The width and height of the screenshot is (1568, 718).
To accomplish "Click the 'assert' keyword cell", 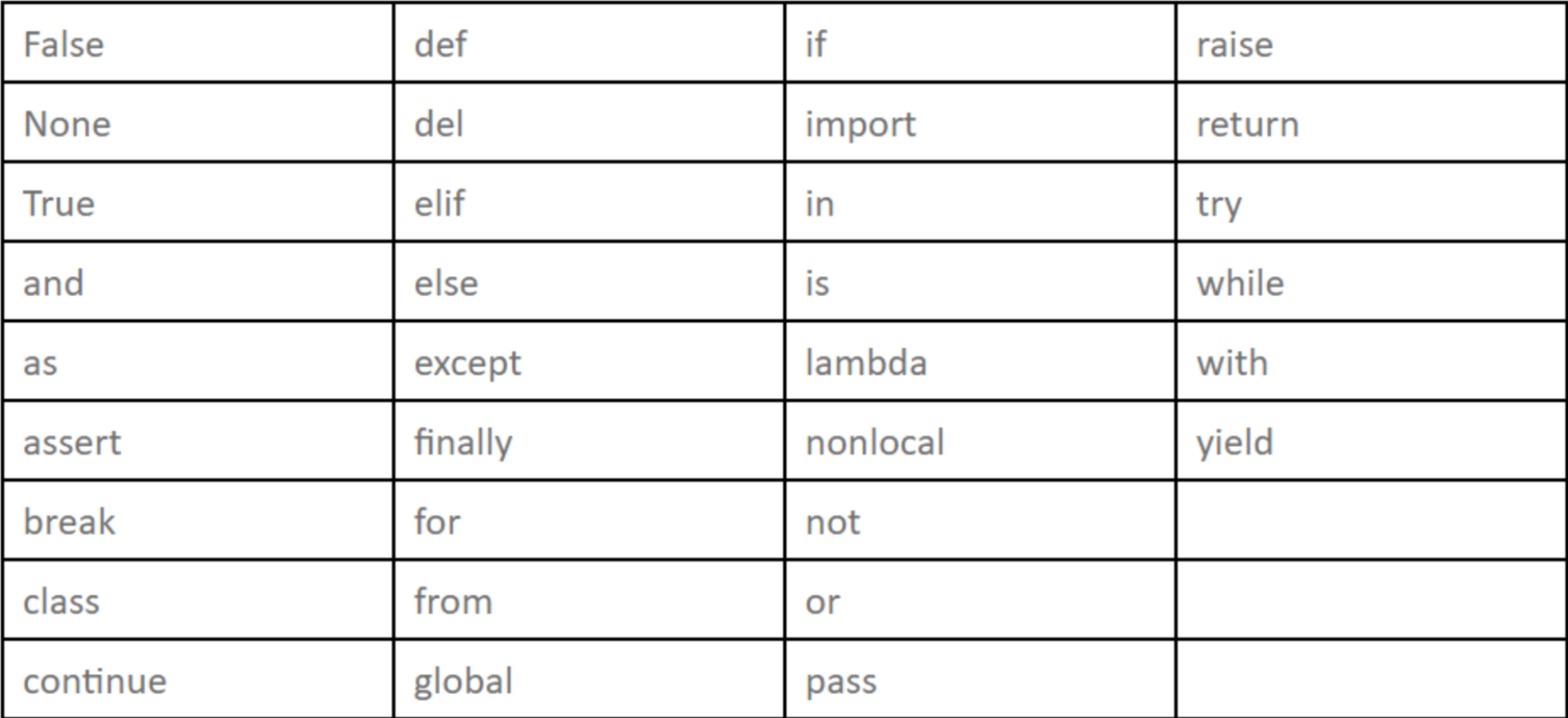I will coord(72,442).
